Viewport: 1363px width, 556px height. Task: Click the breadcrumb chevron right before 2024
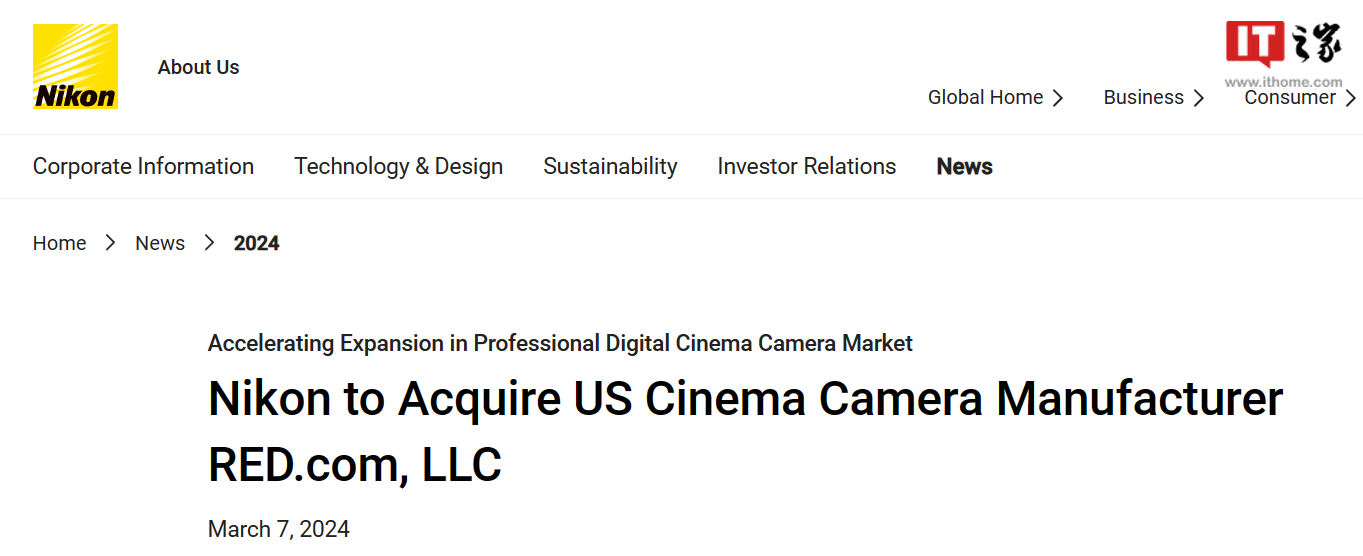tap(210, 243)
